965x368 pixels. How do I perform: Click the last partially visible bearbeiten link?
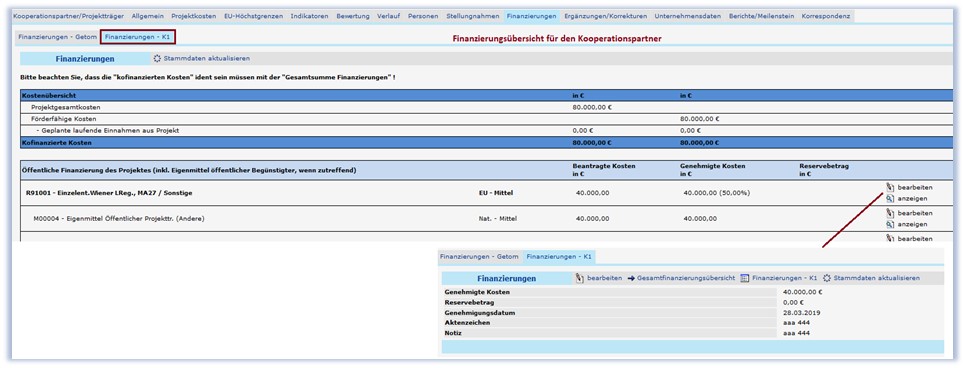pos(915,238)
